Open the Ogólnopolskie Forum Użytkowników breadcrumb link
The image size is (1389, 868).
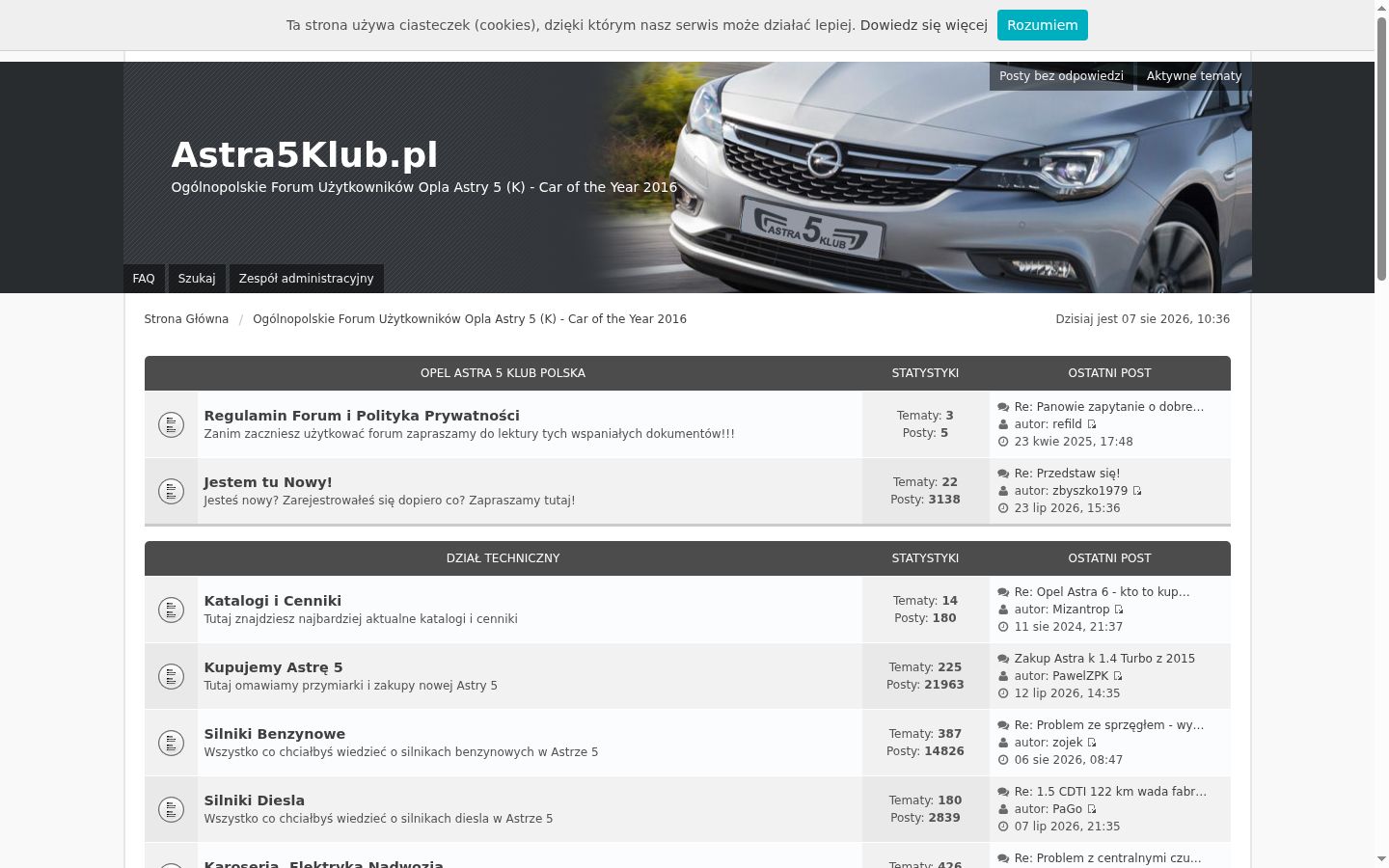pyautogui.click(x=470, y=319)
